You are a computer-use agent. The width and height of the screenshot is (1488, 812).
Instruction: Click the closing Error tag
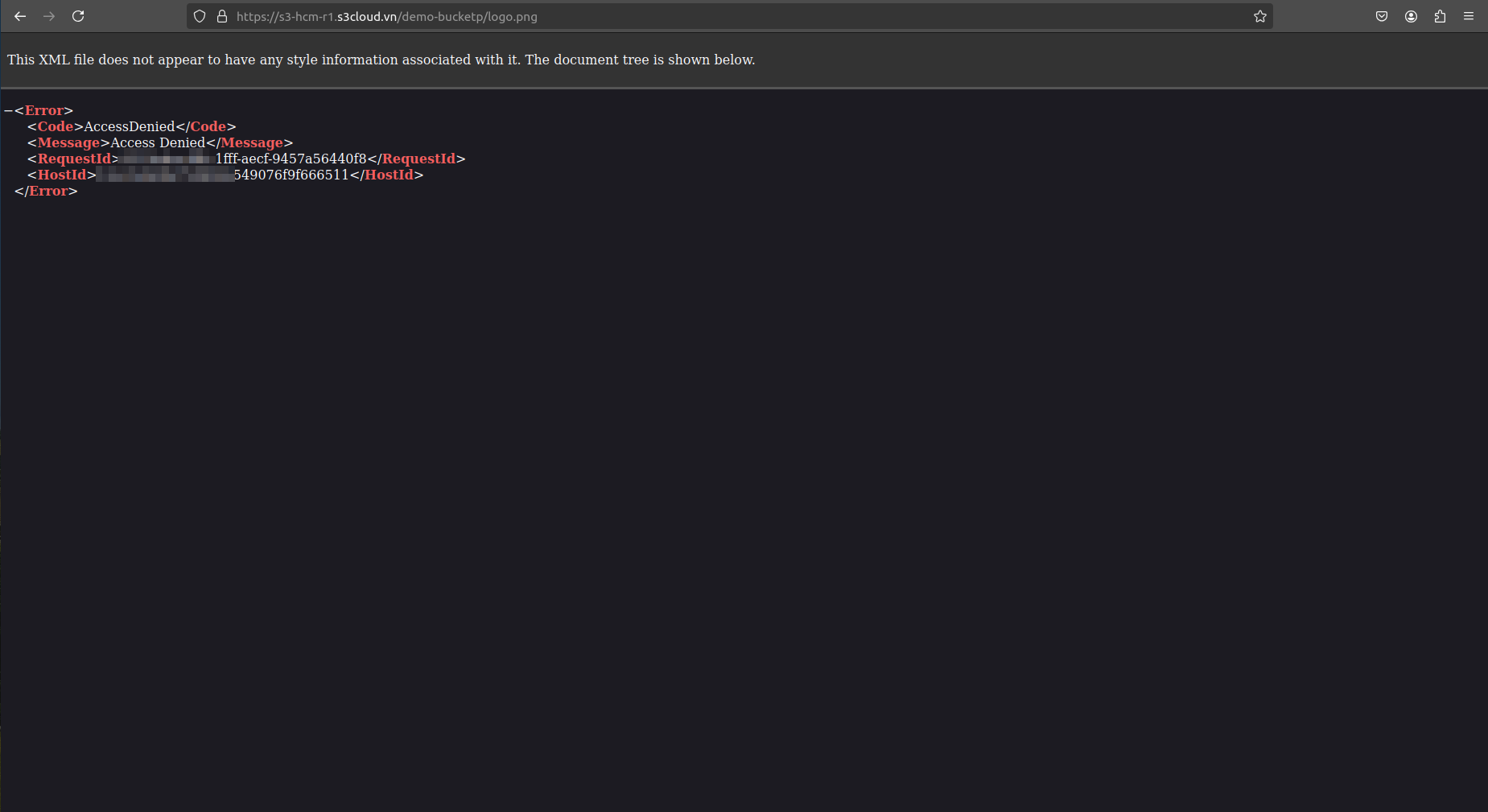pyautogui.click(x=46, y=191)
